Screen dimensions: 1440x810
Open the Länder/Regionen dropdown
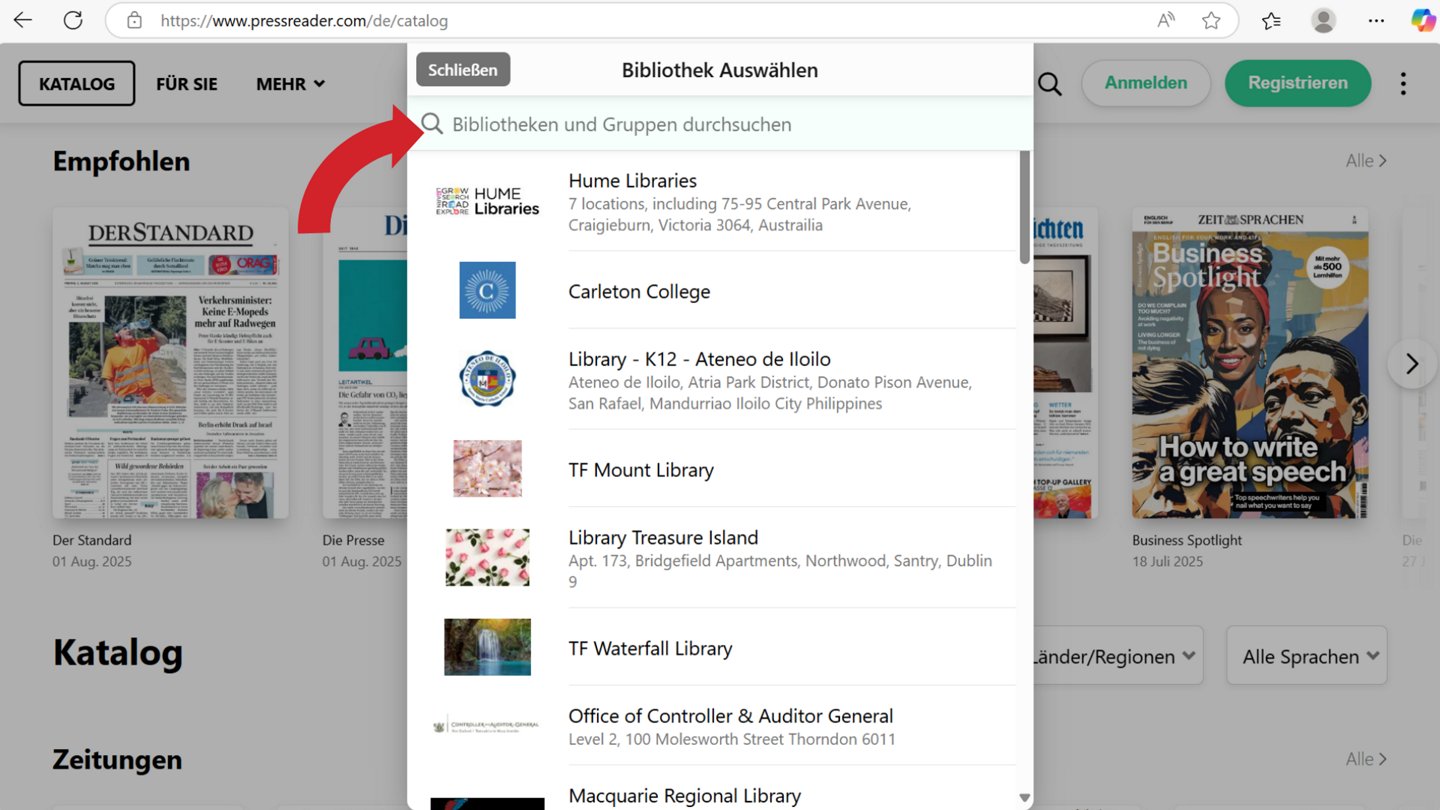point(1116,656)
